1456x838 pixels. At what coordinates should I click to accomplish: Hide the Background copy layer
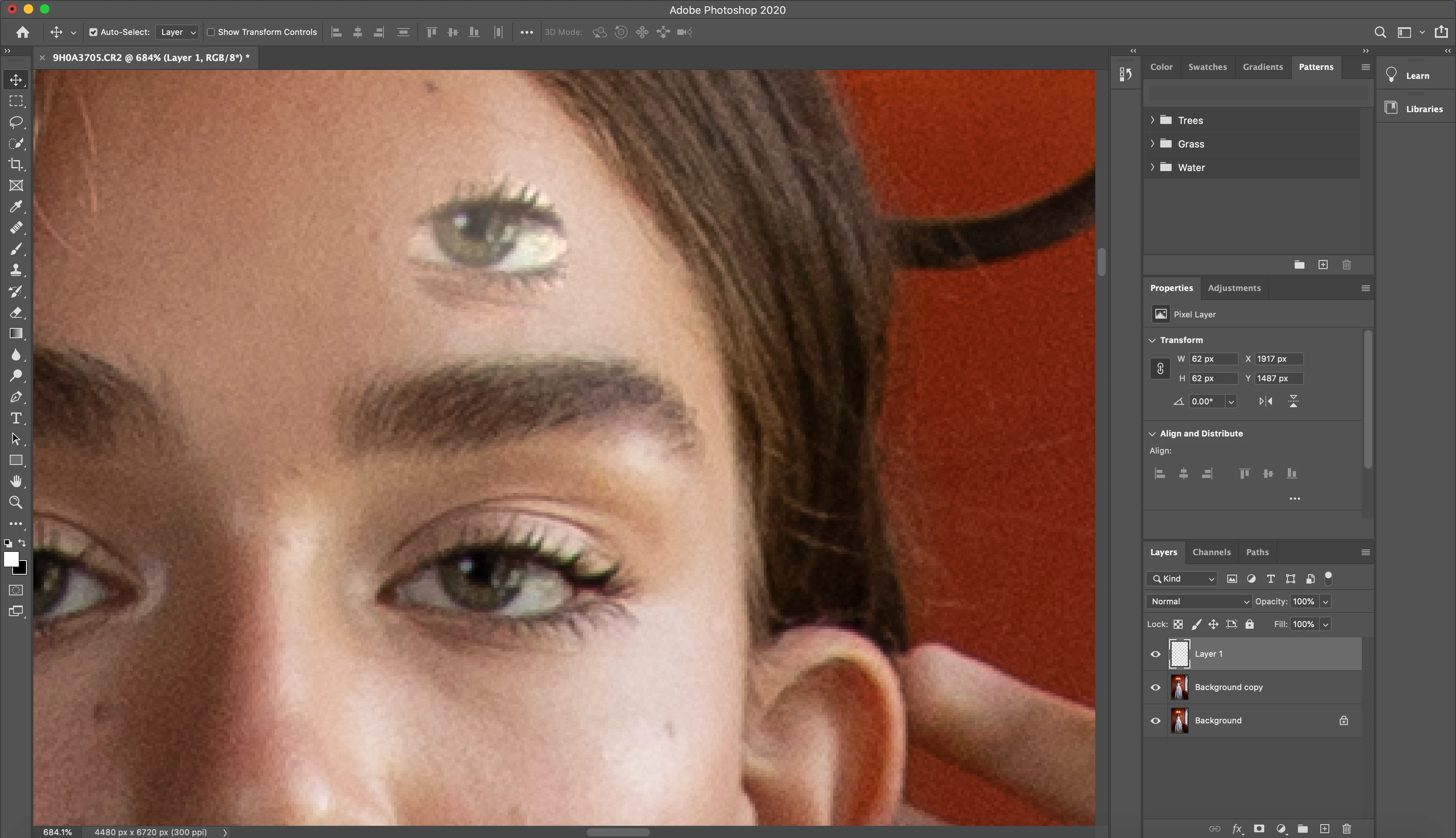click(1155, 687)
